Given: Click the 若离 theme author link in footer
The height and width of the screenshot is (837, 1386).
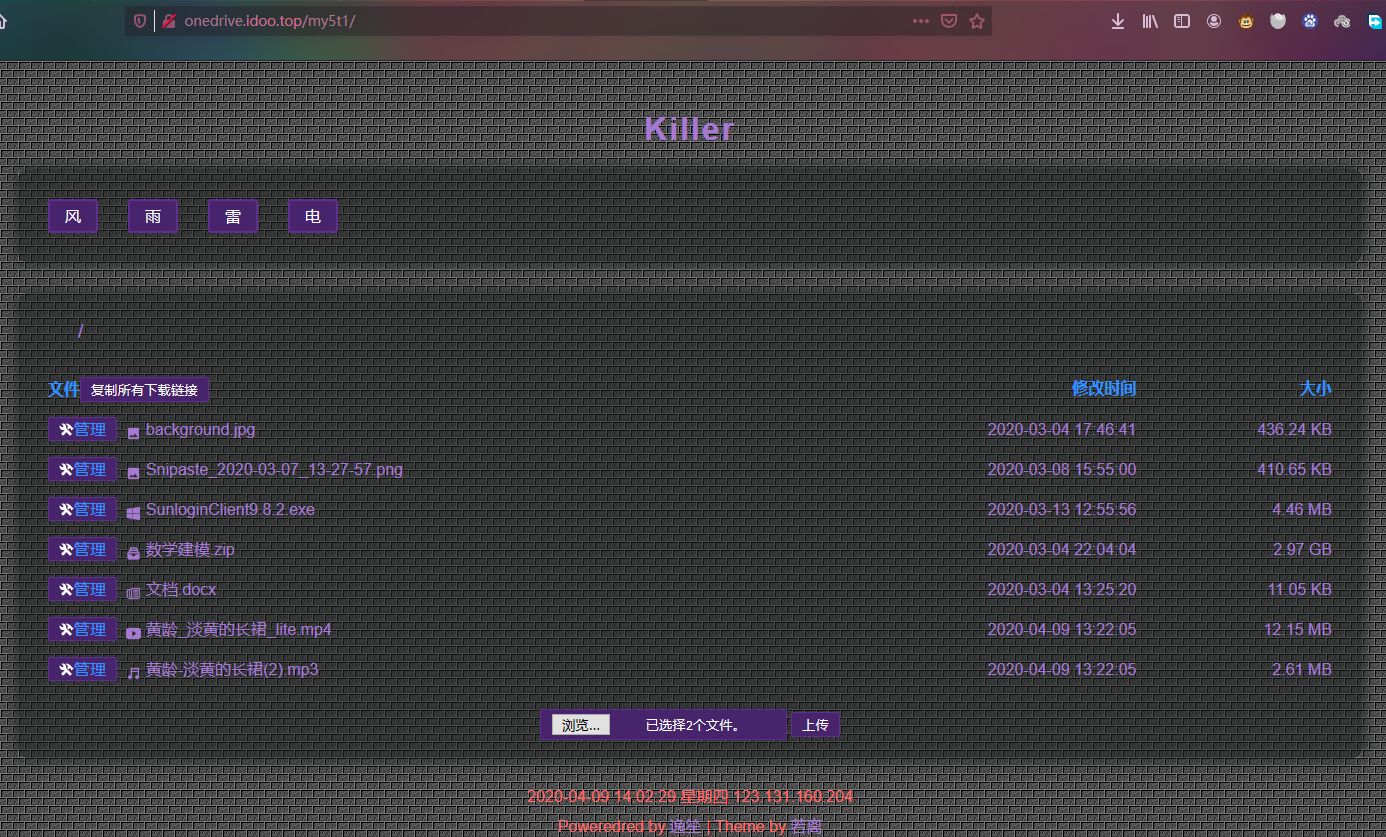Looking at the screenshot, I should [806, 827].
